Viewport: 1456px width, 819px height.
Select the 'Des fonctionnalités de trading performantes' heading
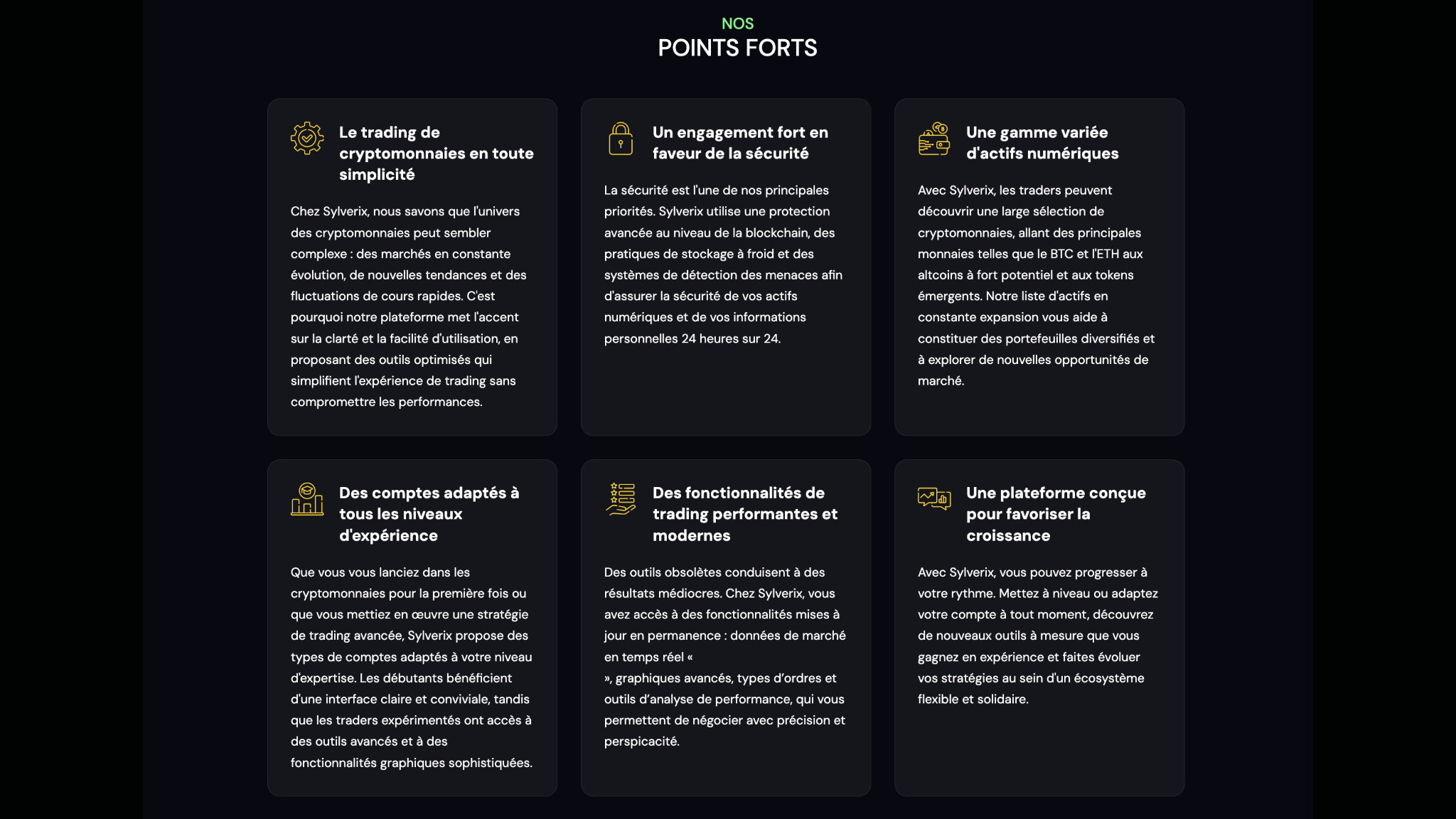(x=745, y=514)
